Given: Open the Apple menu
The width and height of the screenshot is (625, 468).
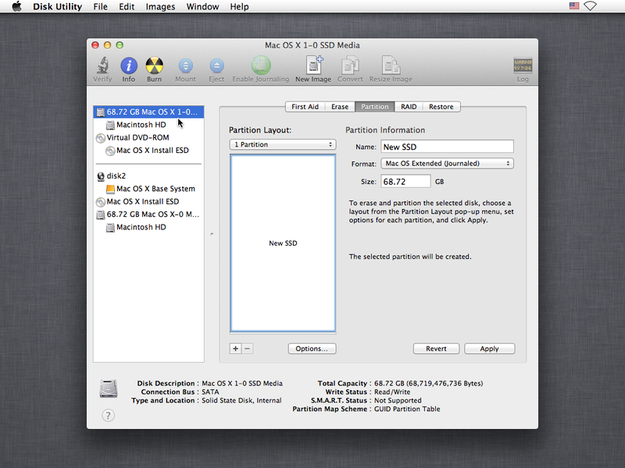Looking at the screenshot, I should pos(17,6).
